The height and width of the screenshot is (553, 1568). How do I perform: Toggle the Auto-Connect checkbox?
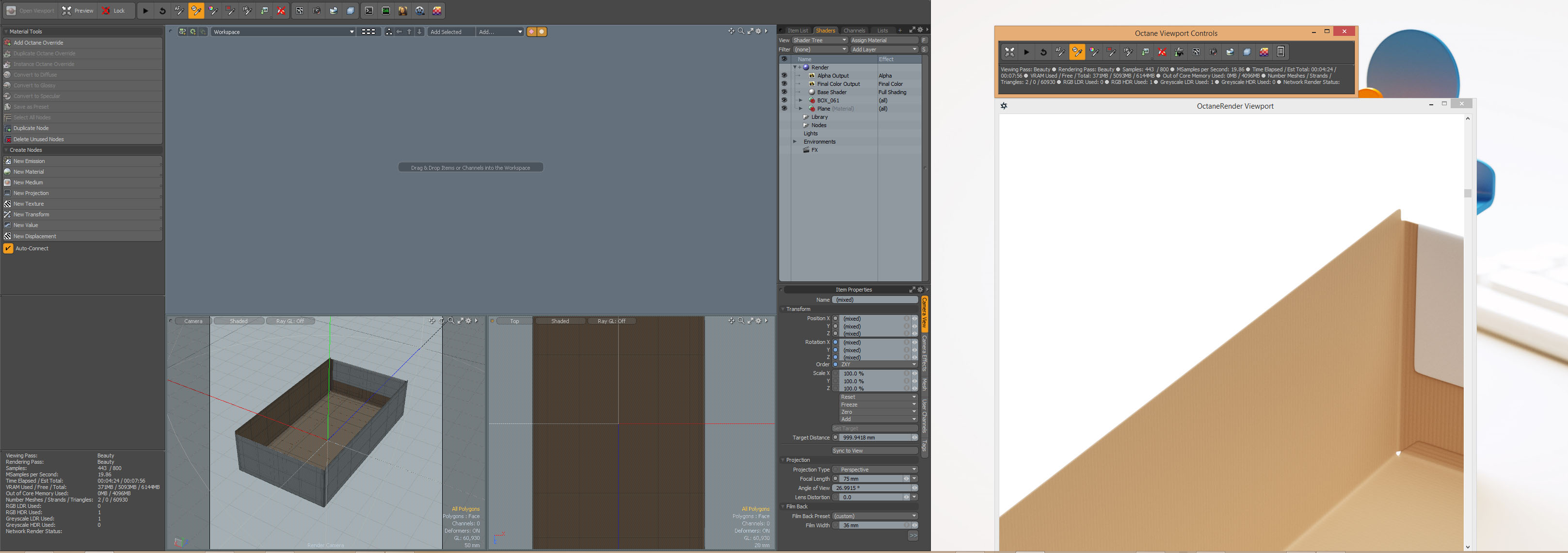coord(9,248)
